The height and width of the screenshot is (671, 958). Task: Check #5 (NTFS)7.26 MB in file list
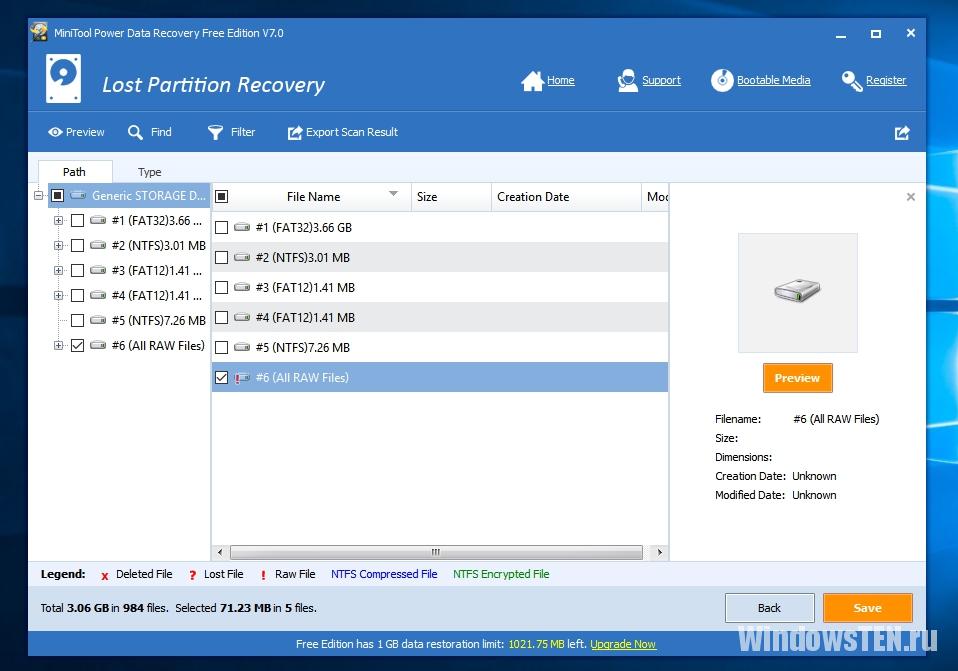(x=222, y=347)
